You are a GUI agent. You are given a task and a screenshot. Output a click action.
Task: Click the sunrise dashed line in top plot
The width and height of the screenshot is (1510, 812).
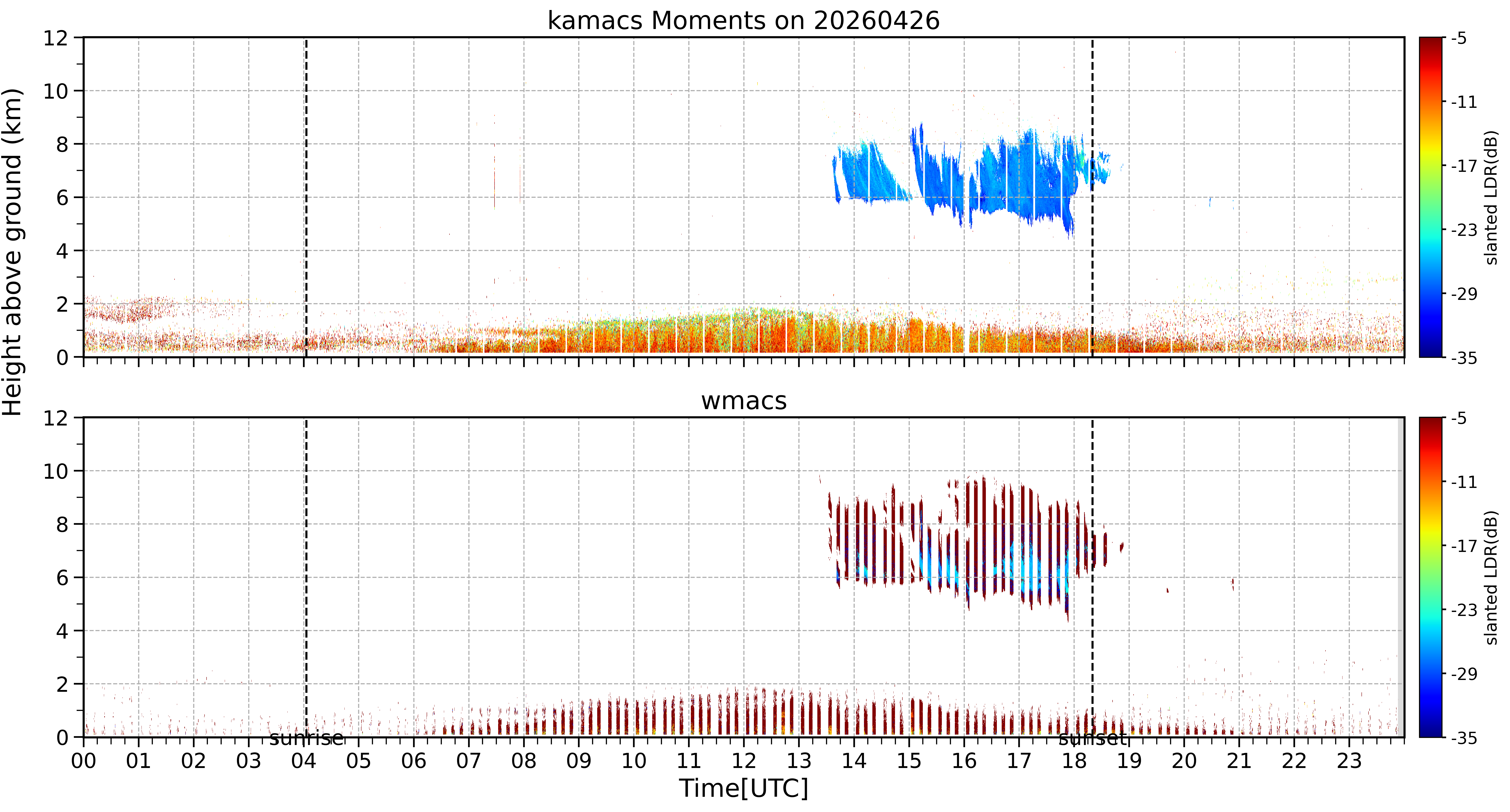tap(306, 197)
